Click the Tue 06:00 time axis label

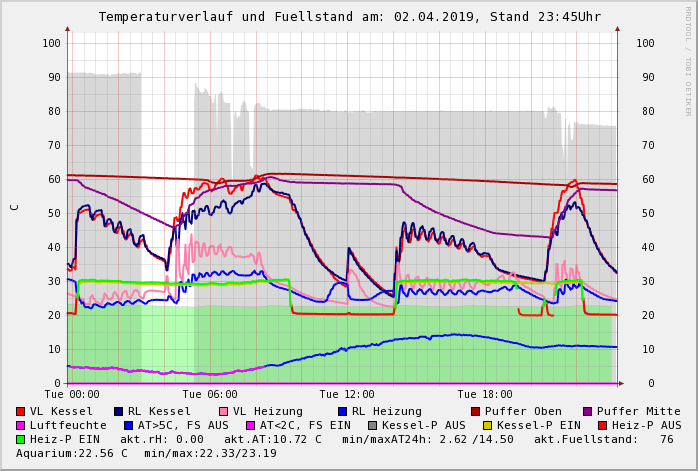point(210,394)
